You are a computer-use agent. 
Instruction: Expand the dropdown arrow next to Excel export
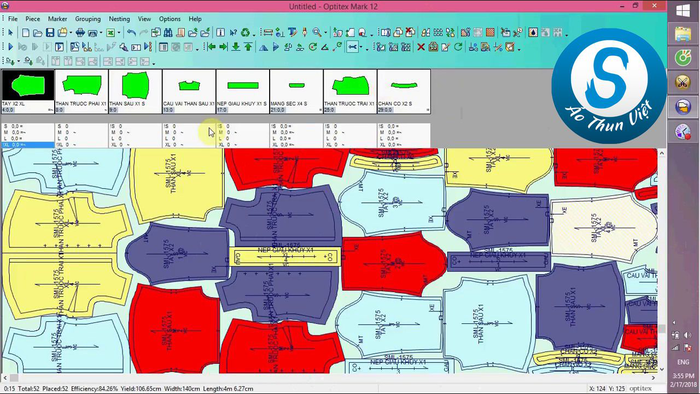coord(119,33)
